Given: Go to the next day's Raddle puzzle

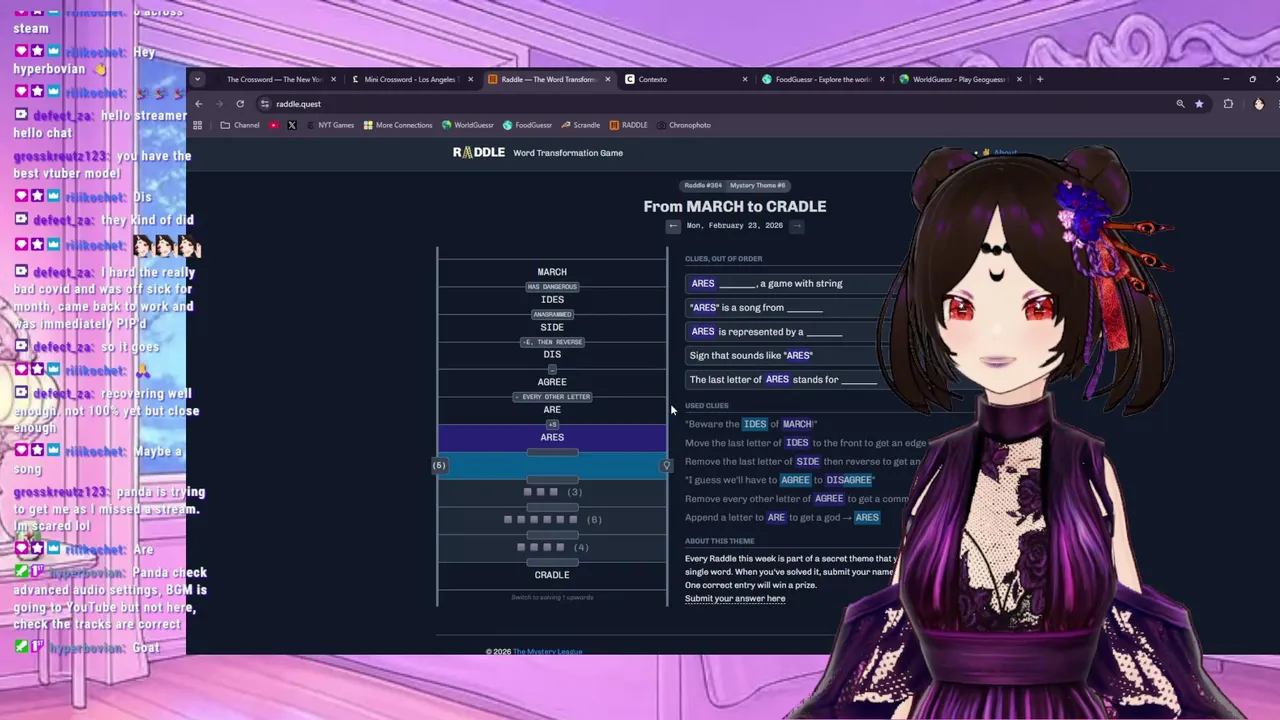Looking at the screenshot, I should tap(797, 226).
